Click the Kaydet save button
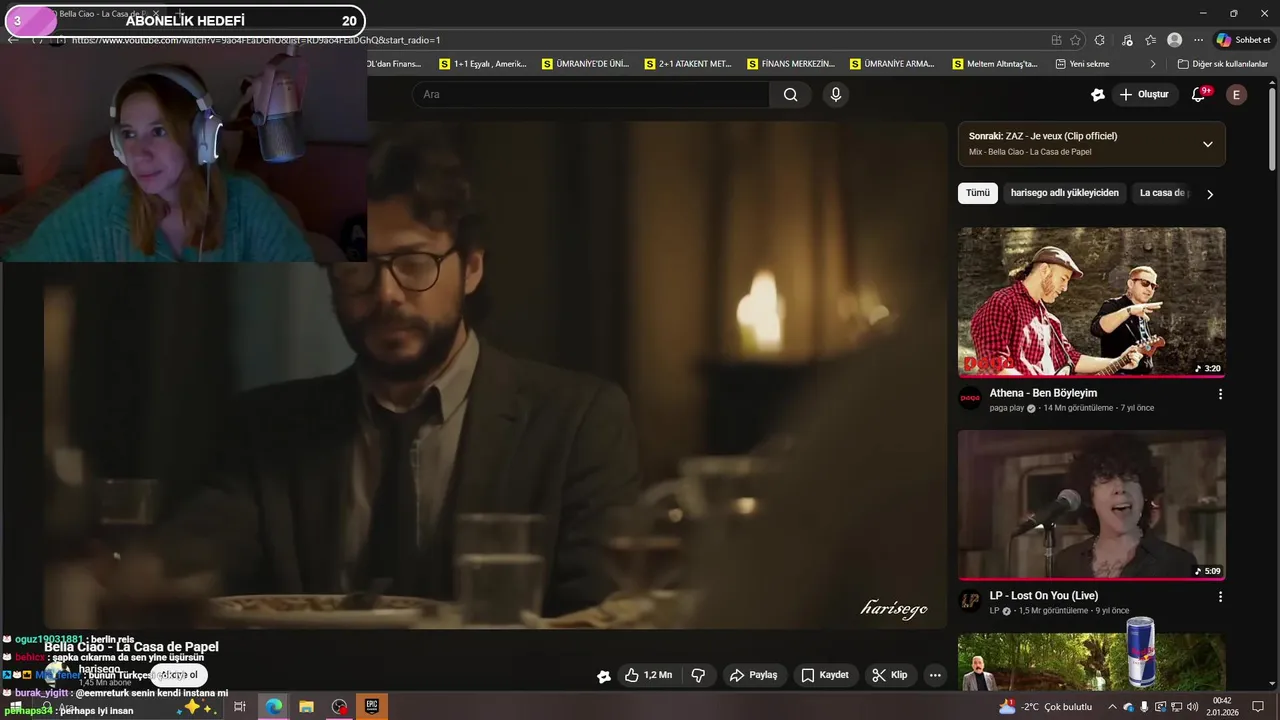Viewport: 1280px width, 720px height. (826, 675)
